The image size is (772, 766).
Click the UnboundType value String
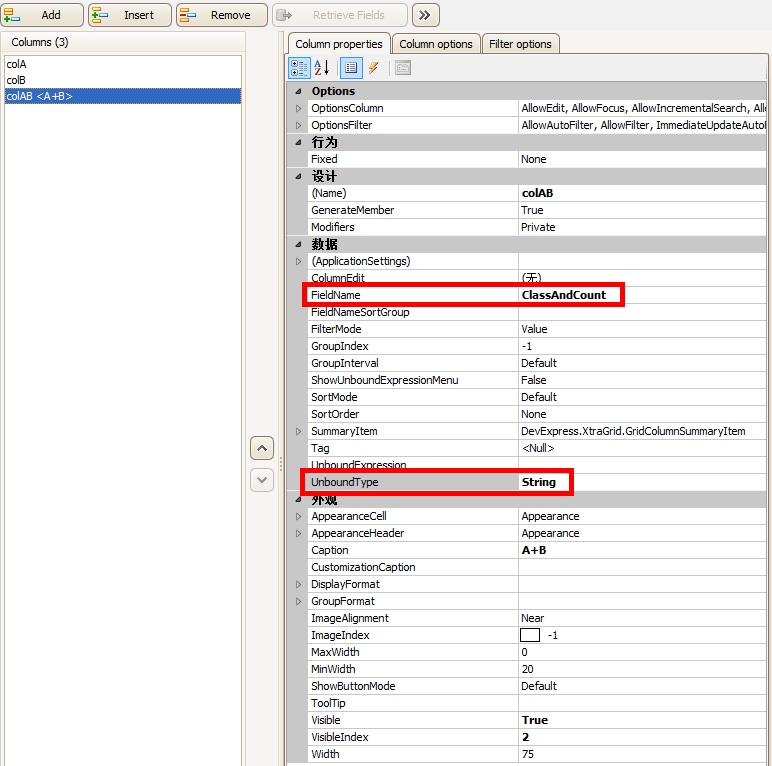539,482
